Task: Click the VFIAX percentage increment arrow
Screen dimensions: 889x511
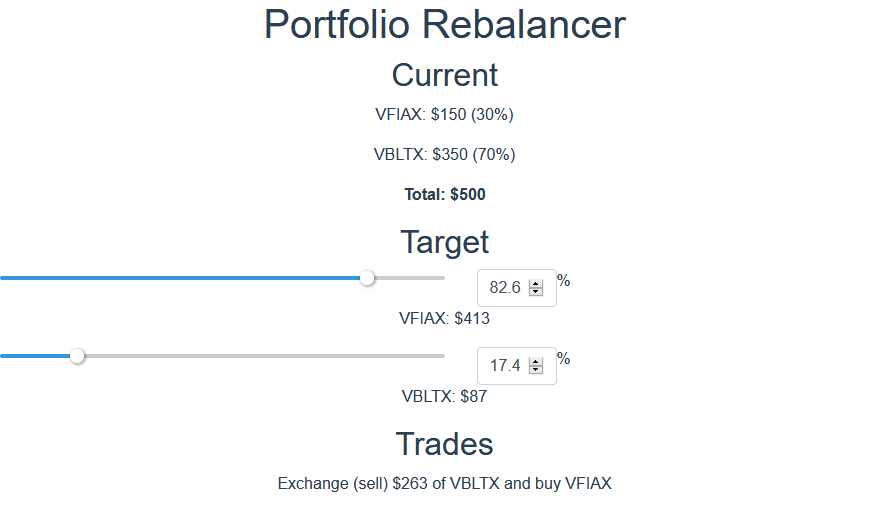Action: tap(536, 284)
